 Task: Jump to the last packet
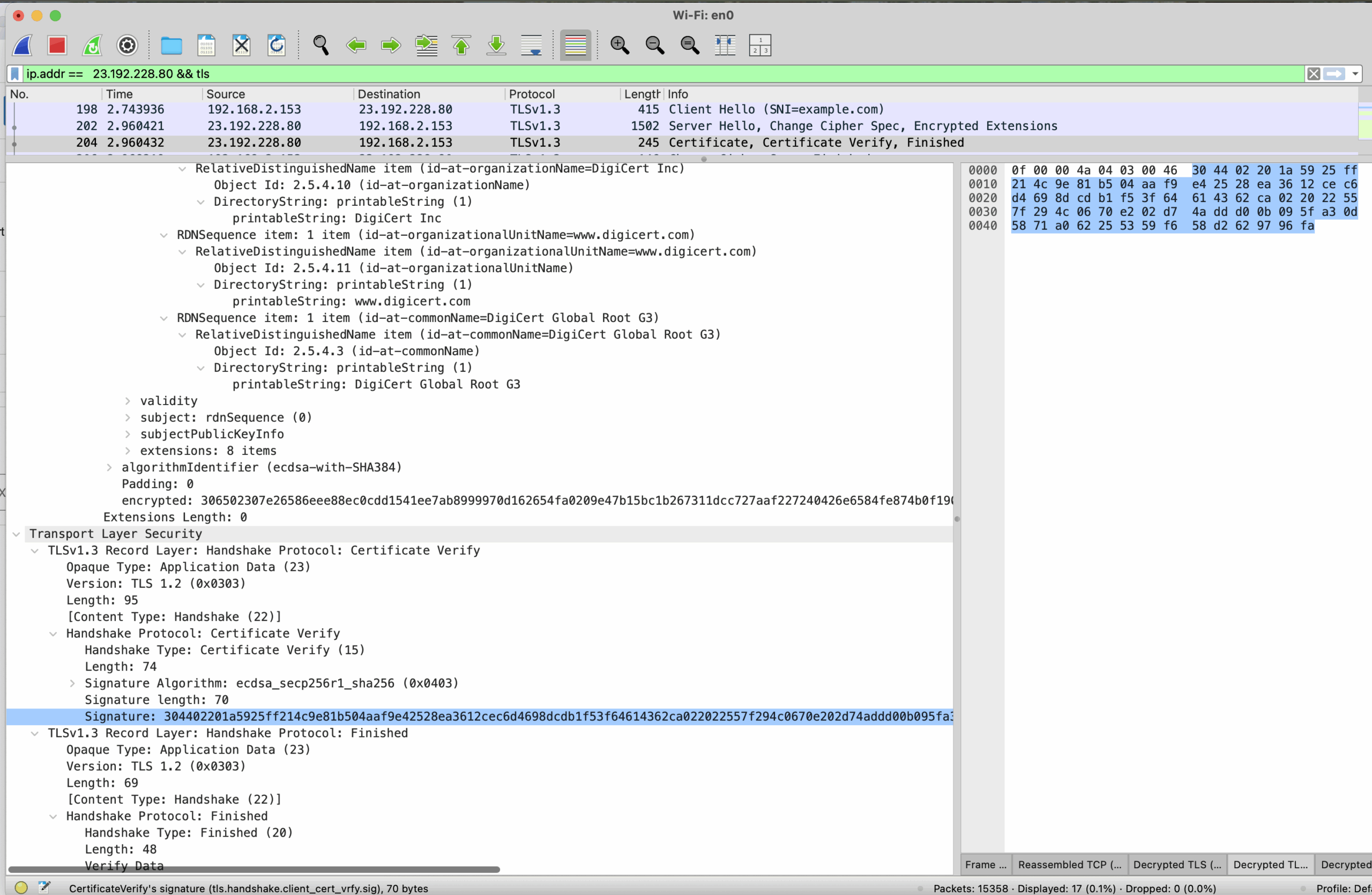coord(496,45)
